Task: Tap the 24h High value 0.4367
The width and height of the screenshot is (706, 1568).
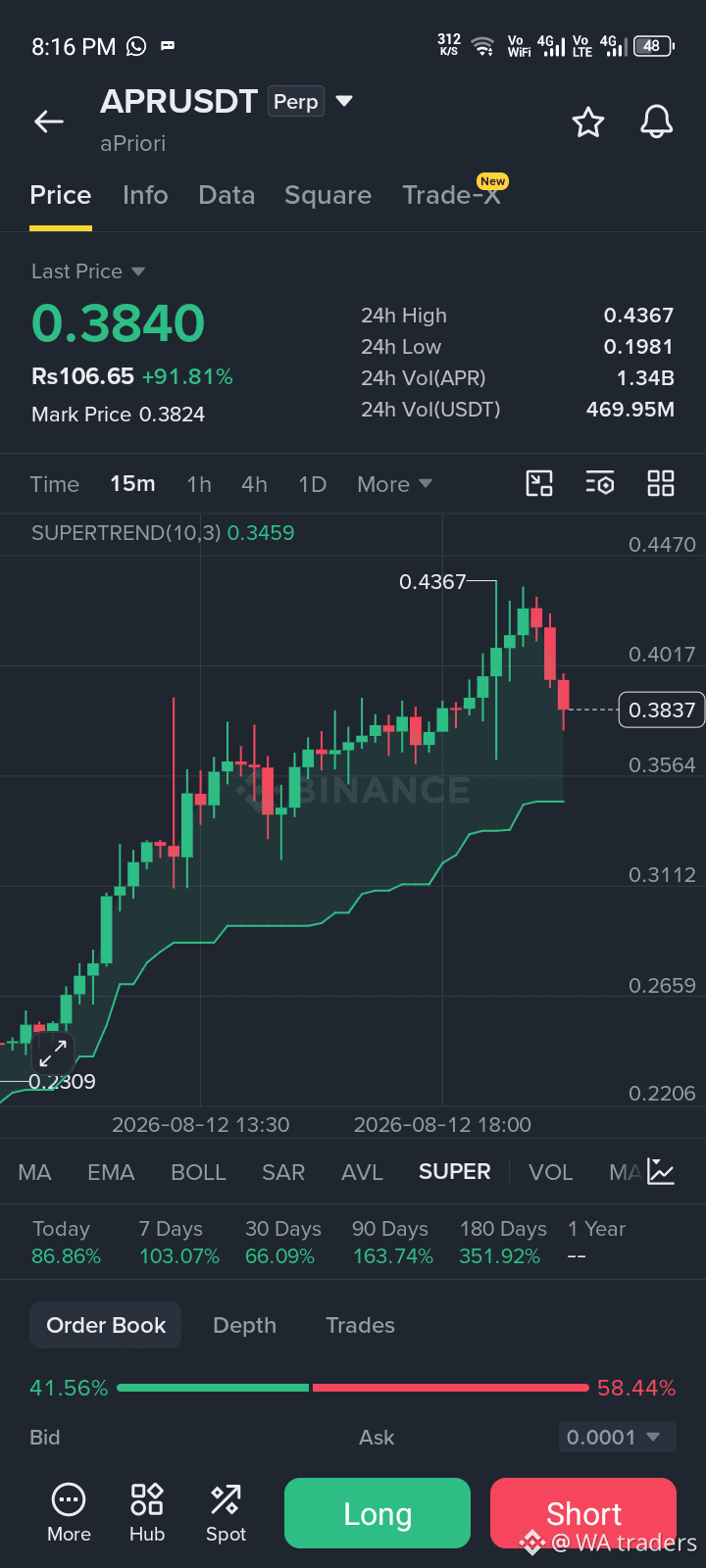Action: [x=638, y=316]
